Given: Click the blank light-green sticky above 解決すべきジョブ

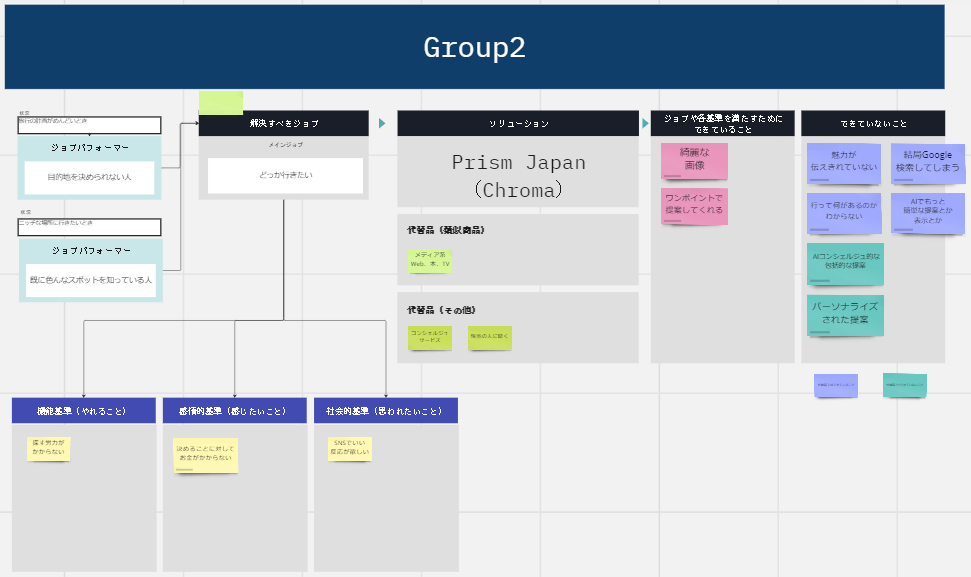Looking at the screenshot, I should pyautogui.click(x=221, y=102).
